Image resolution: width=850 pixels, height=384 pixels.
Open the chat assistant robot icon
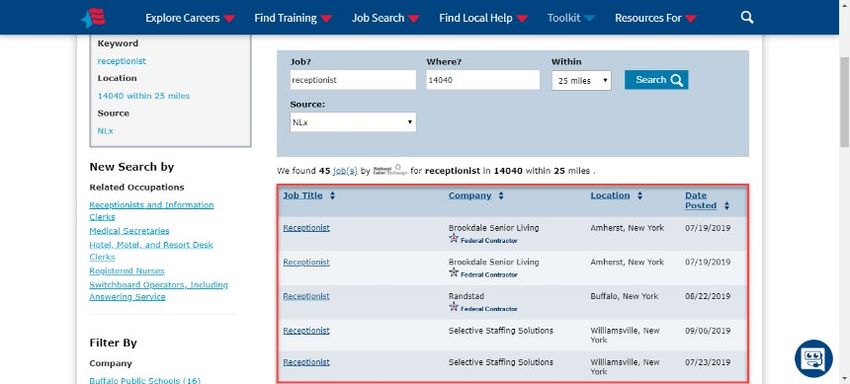tap(814, 359)
